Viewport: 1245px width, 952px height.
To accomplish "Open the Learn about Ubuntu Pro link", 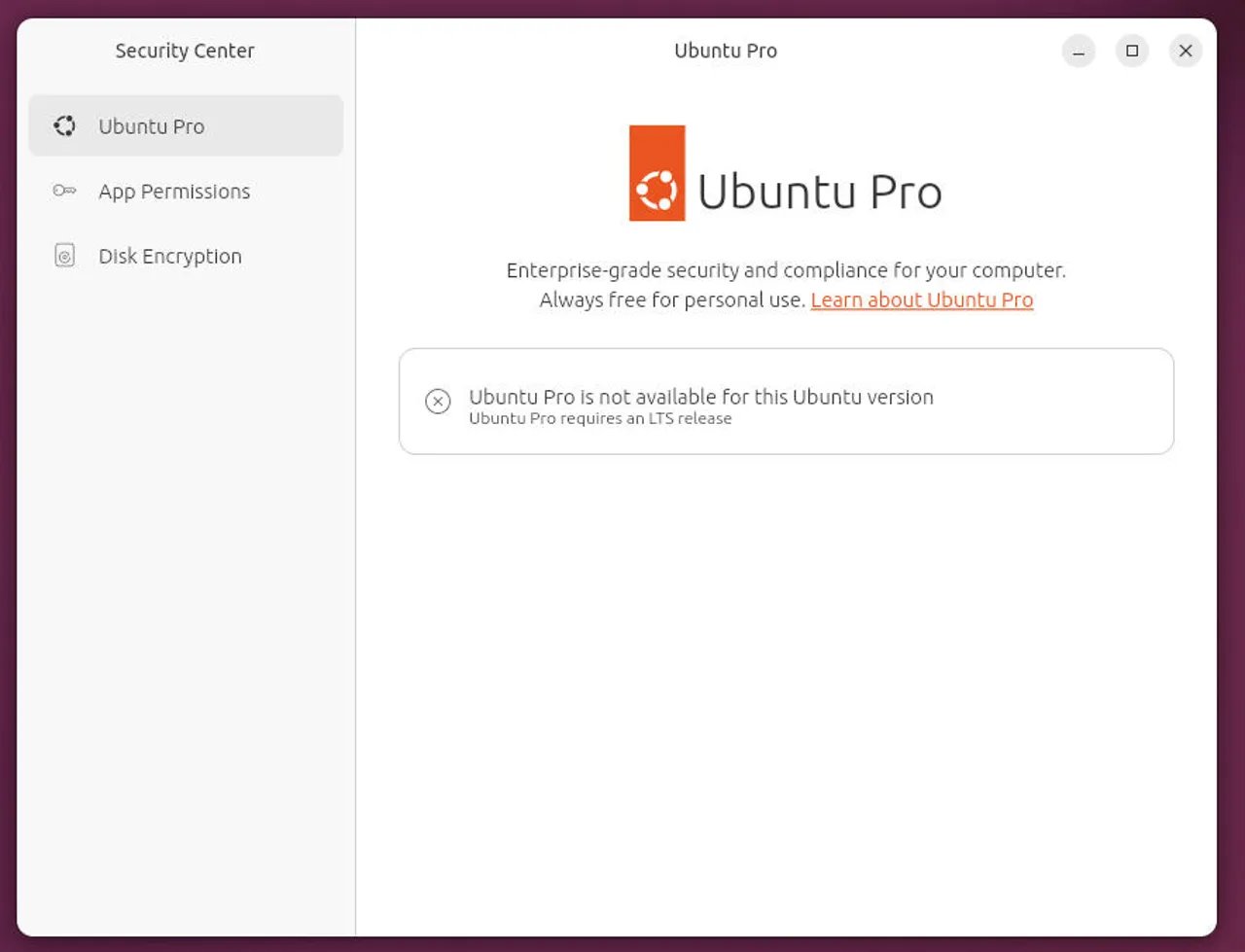I will 922,300.
